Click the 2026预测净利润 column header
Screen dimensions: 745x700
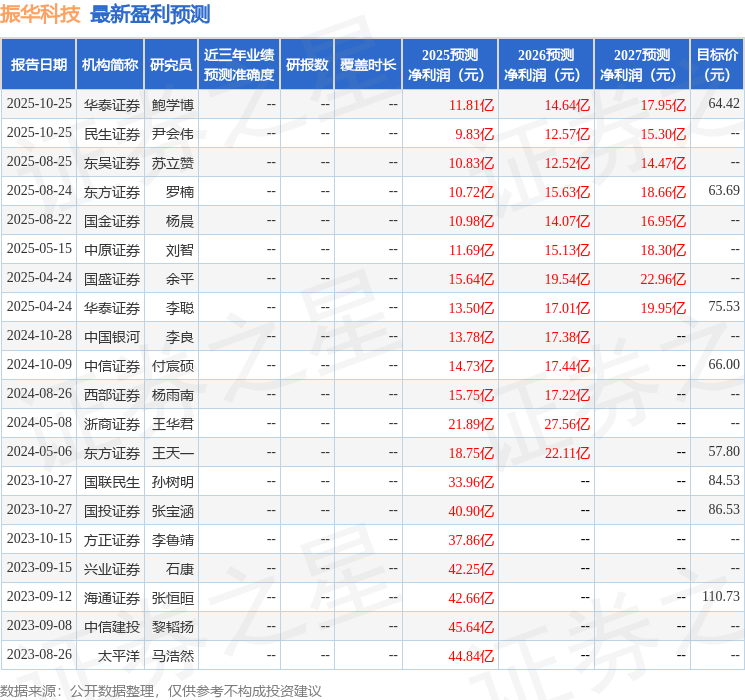click(x=546, y=64)
